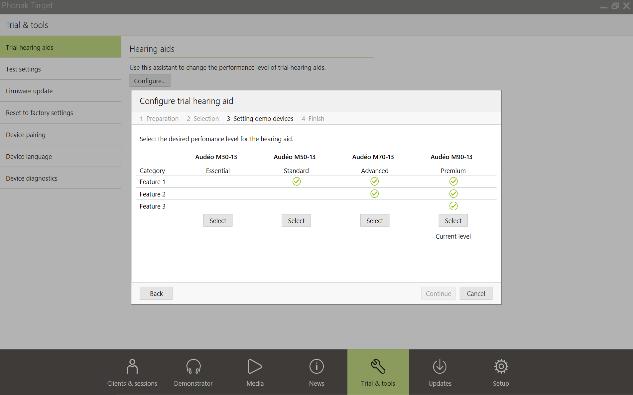Image resolution: width=633 pixels, height=395 pixels.
Task: Minimize the Phonak Target window
Action: pos(604,6)
